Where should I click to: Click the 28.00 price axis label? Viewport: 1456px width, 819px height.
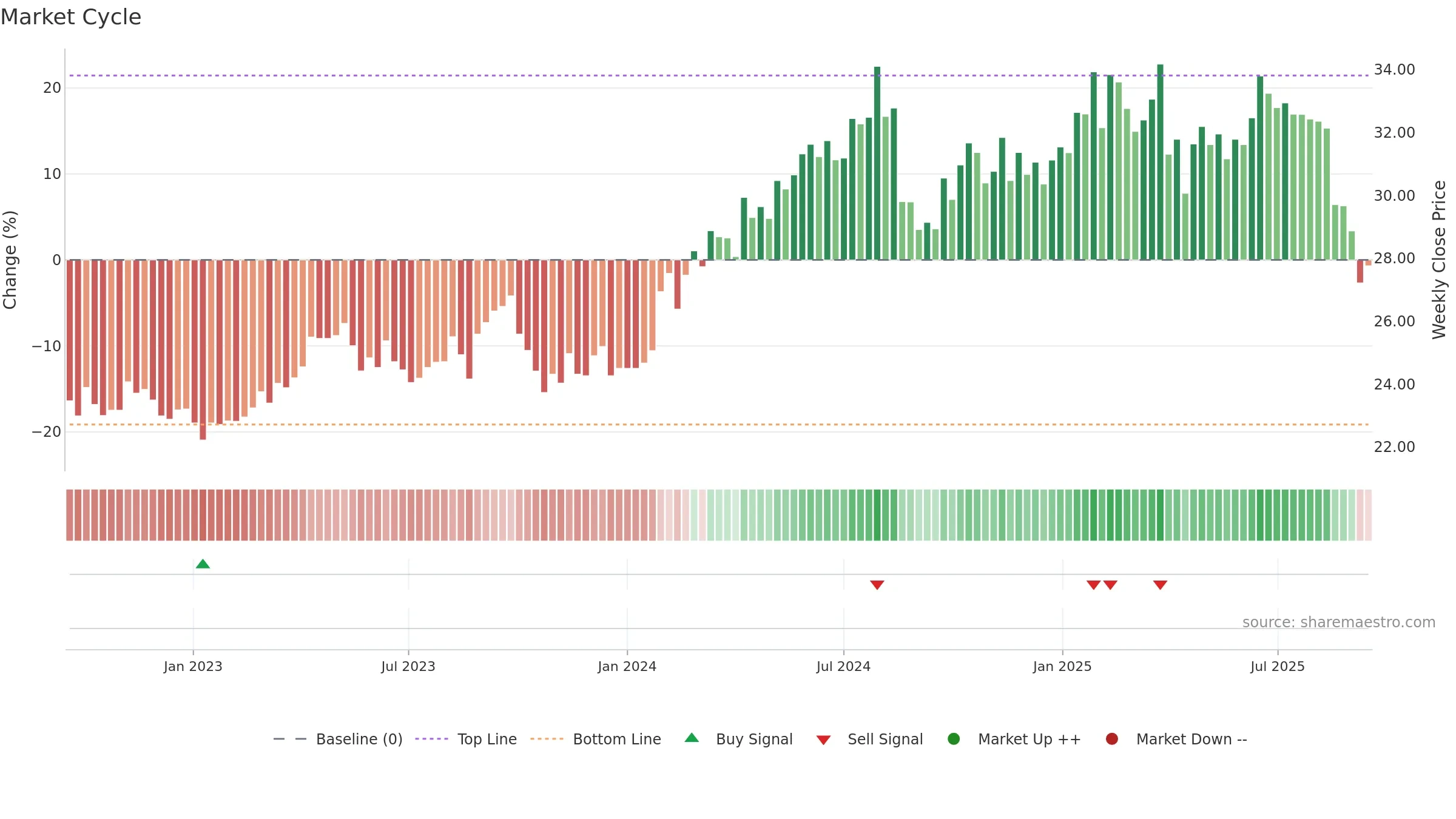[x=1395, y=258]
